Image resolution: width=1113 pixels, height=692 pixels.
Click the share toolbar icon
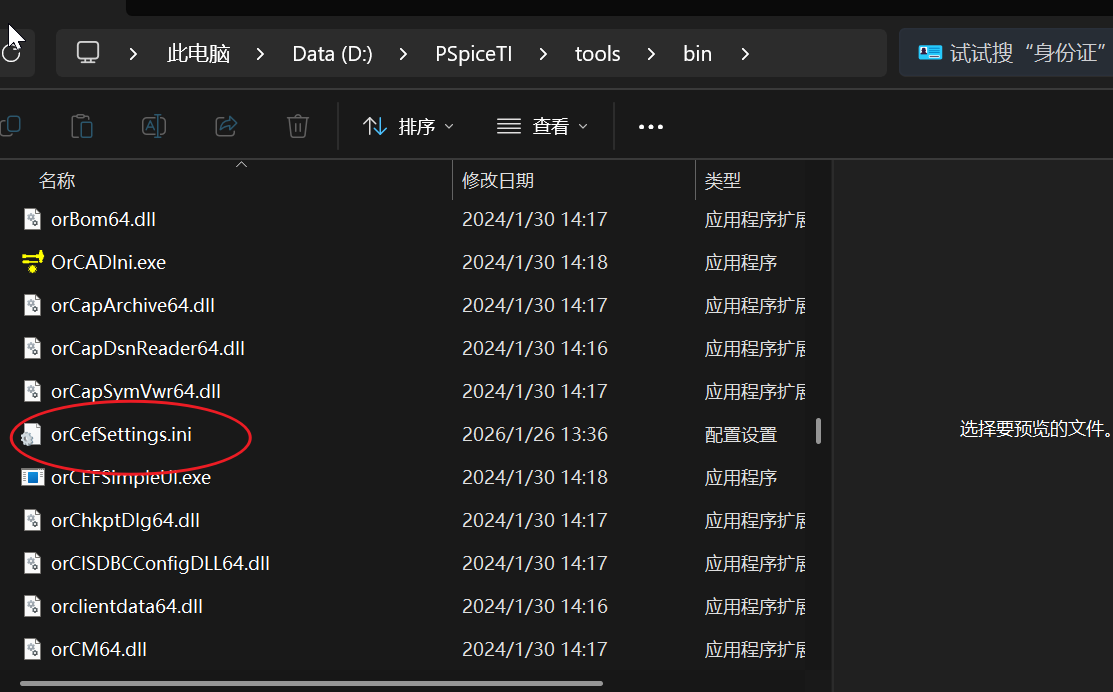pyautogui.click(x=226, y=126)
